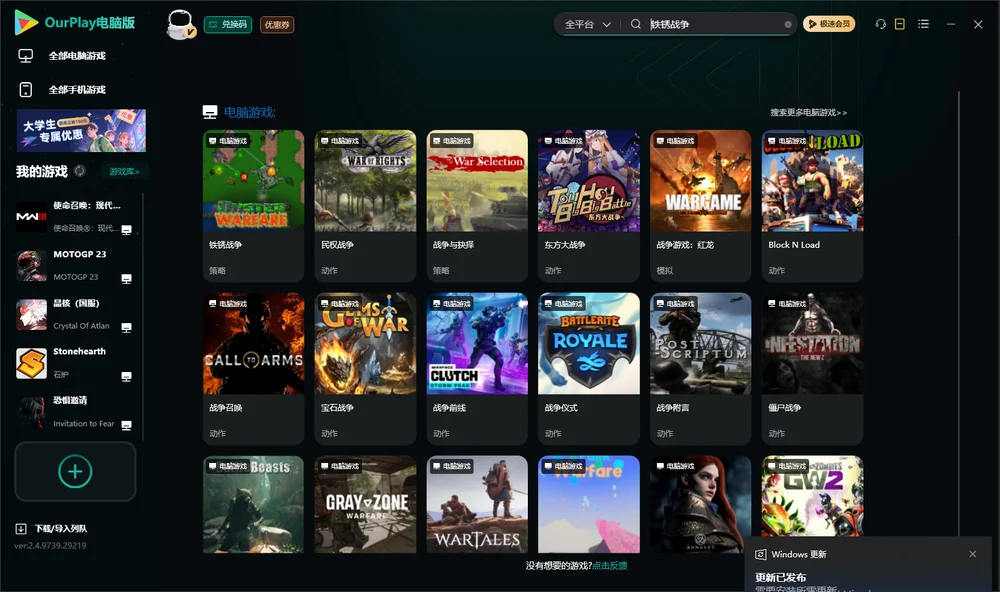The width and height of the screenshot is (1000, 592).
Task: Clear the search text with the x icon
Action: pos(788,24)
